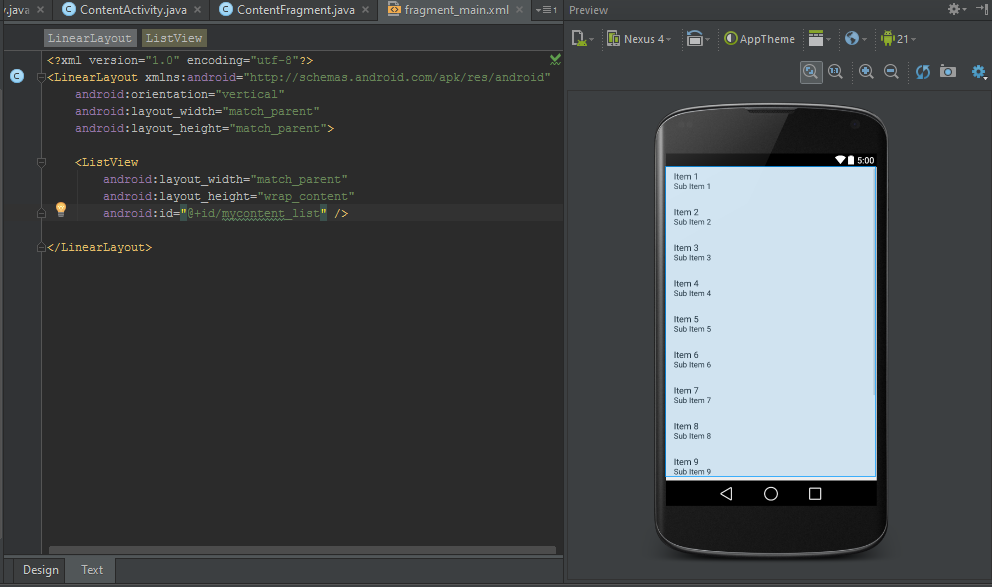Show the hidden tabs list
This screenshot has width=992, height=587.
point(546,9)
